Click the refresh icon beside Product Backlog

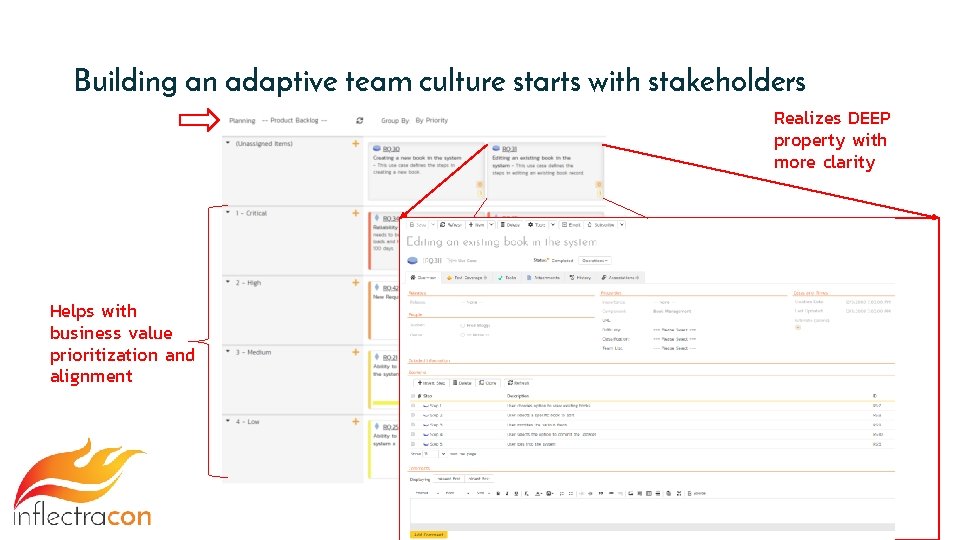359,121
